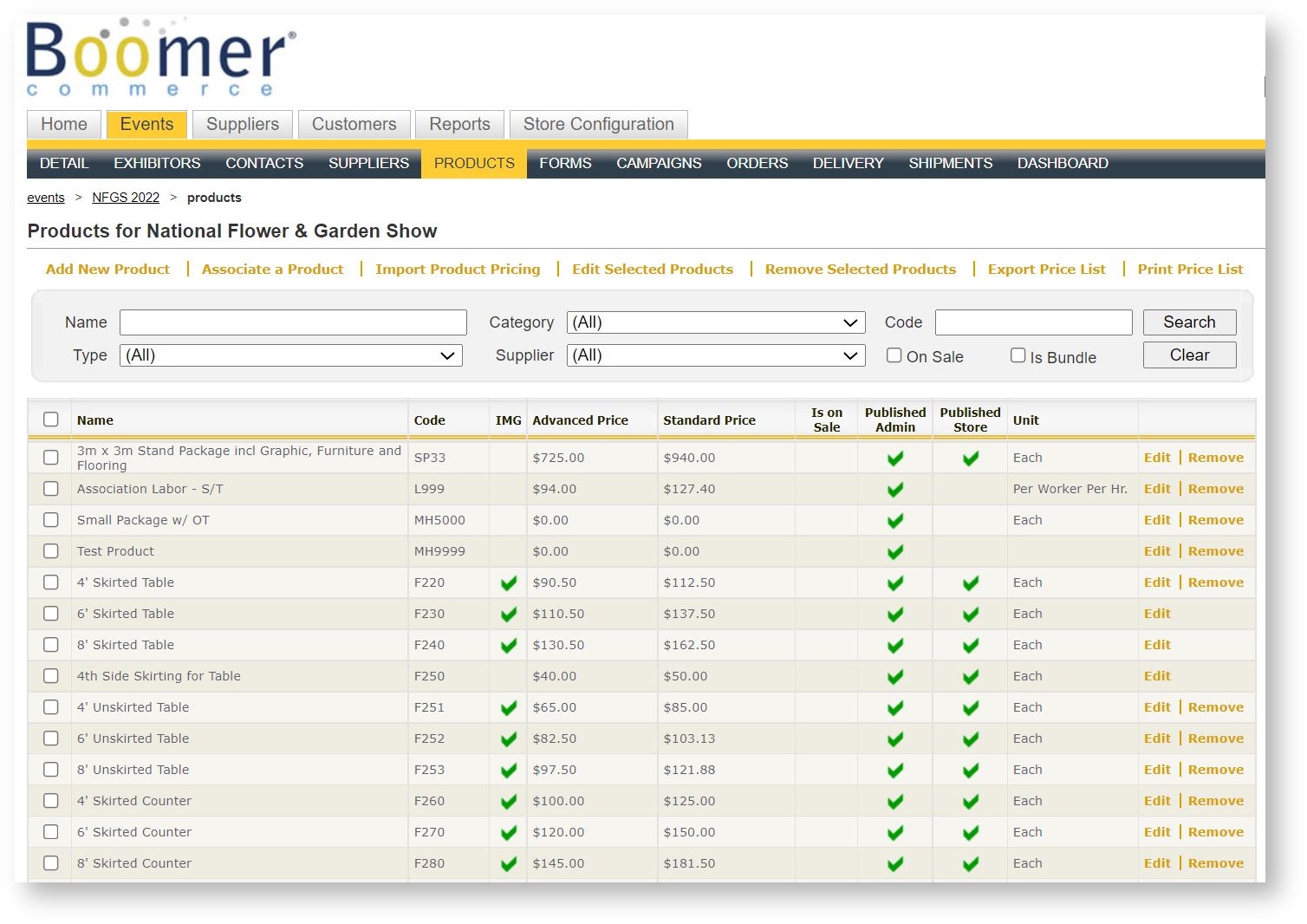The width and height of the screenshot is (1307, 924).
Task: Click the IMG checkmark for 6' Unskirted Table
Action: [x=509, y=739]
